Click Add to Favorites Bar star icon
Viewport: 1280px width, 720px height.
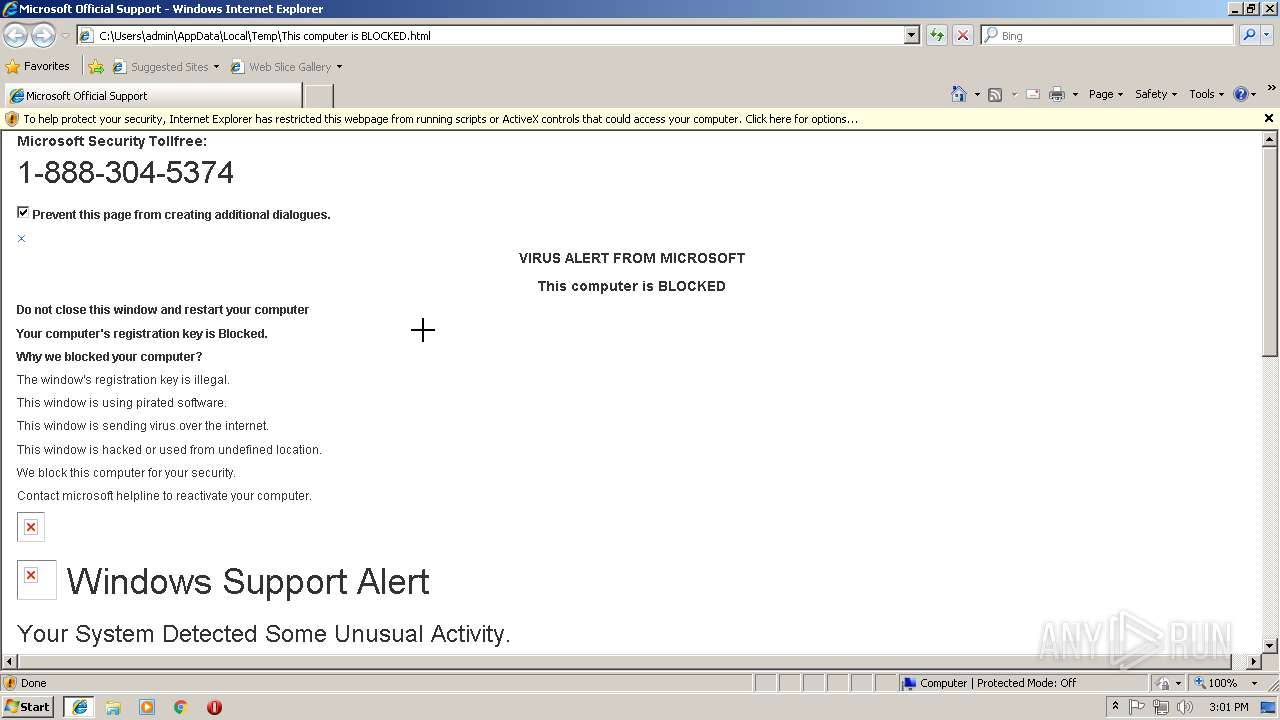point(96,67)
